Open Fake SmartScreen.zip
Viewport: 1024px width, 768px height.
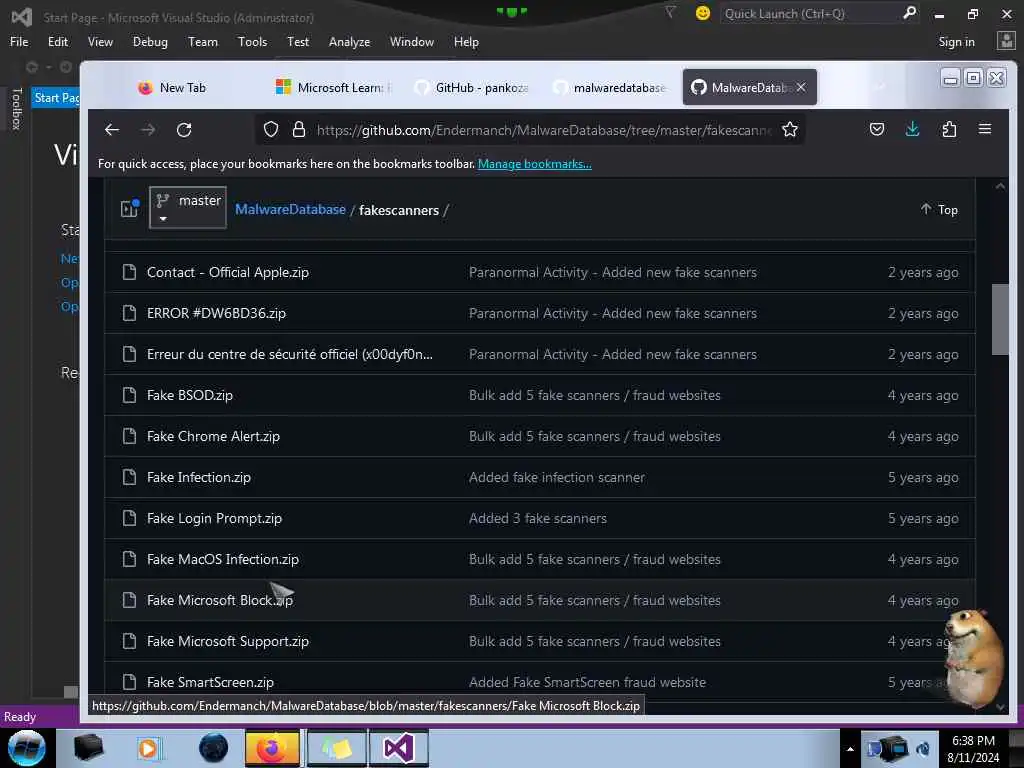tap(210, 682)
